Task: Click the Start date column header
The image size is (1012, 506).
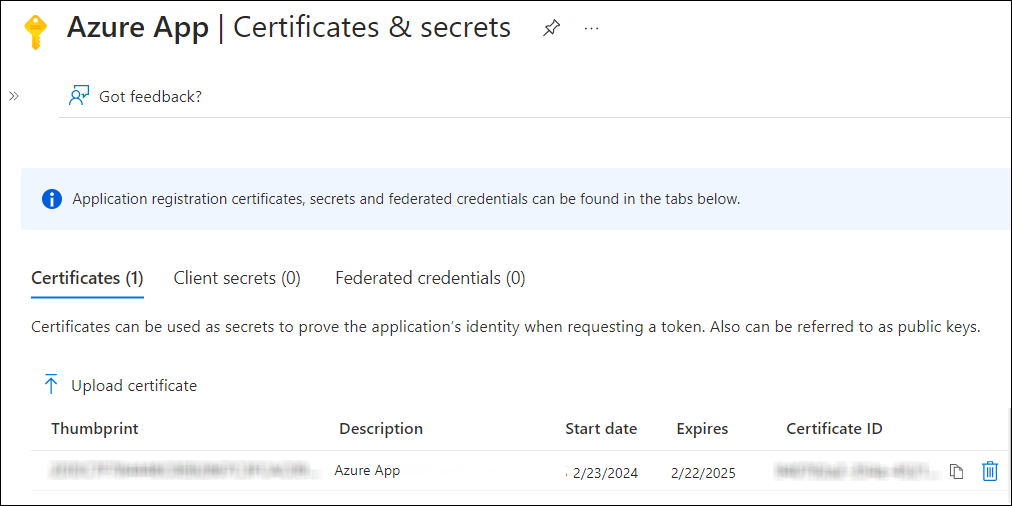Action: (x=601, y=429)
